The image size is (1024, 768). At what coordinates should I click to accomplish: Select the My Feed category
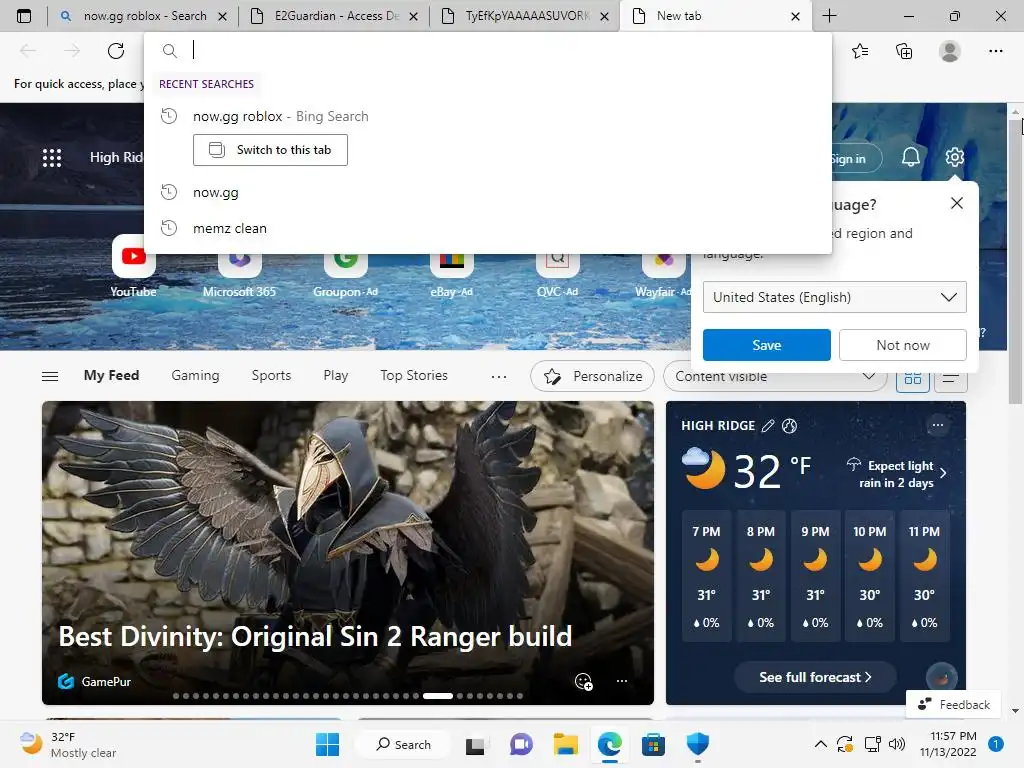pos(111,376)
